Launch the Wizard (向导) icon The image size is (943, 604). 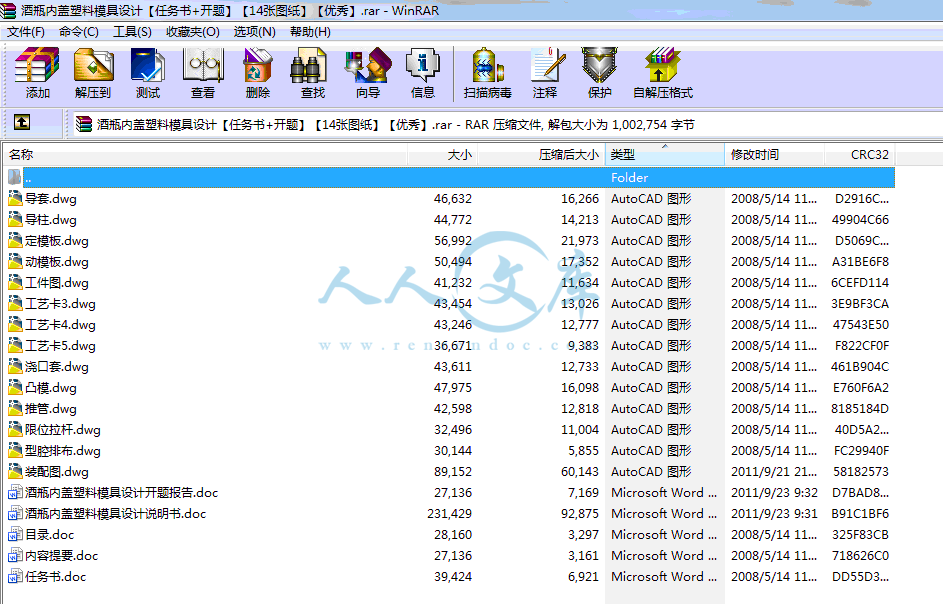tap(368, 65)
